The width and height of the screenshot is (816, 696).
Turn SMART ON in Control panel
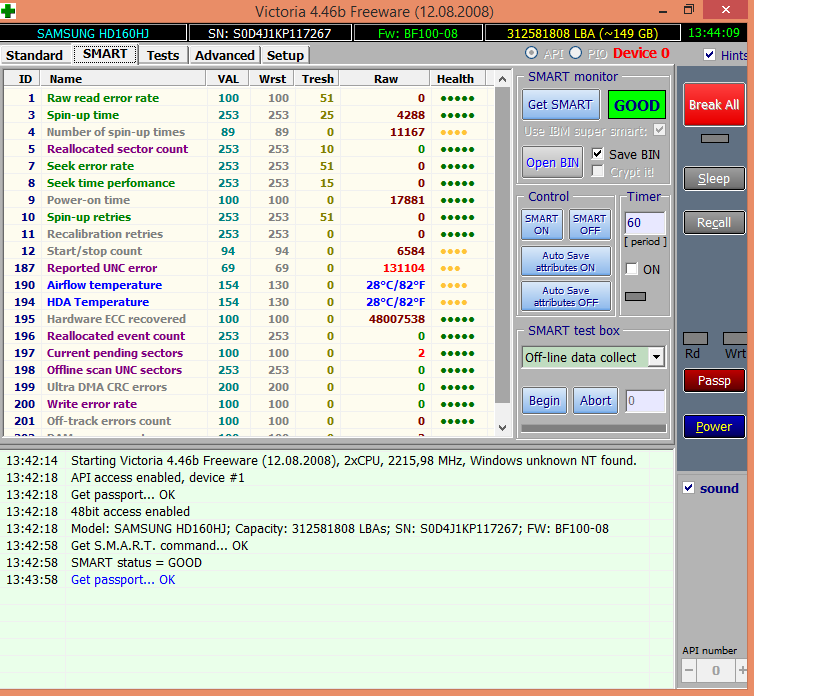click(x=541, y=224)
